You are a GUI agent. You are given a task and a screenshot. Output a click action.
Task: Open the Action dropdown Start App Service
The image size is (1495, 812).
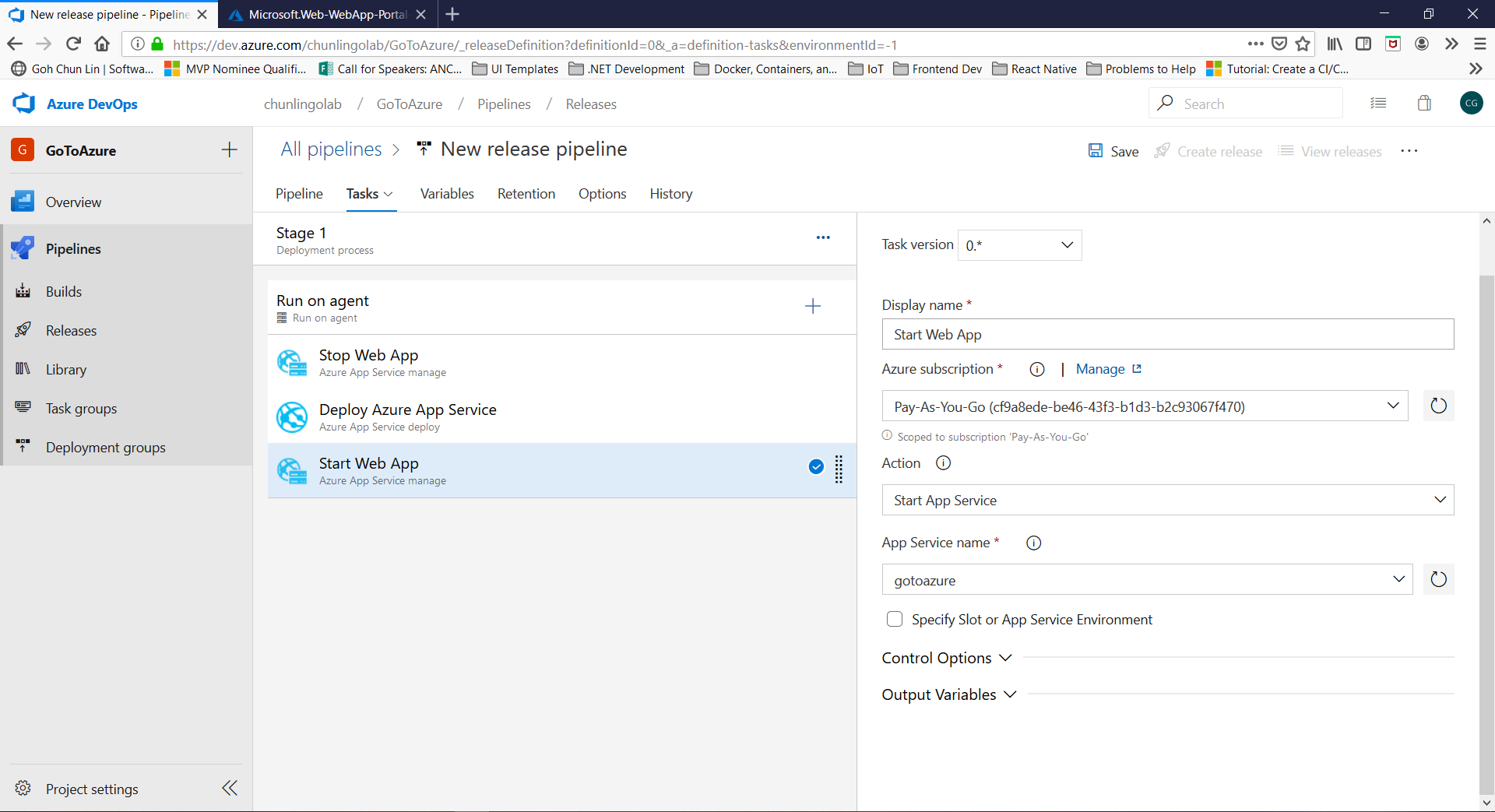(1168, 501)
